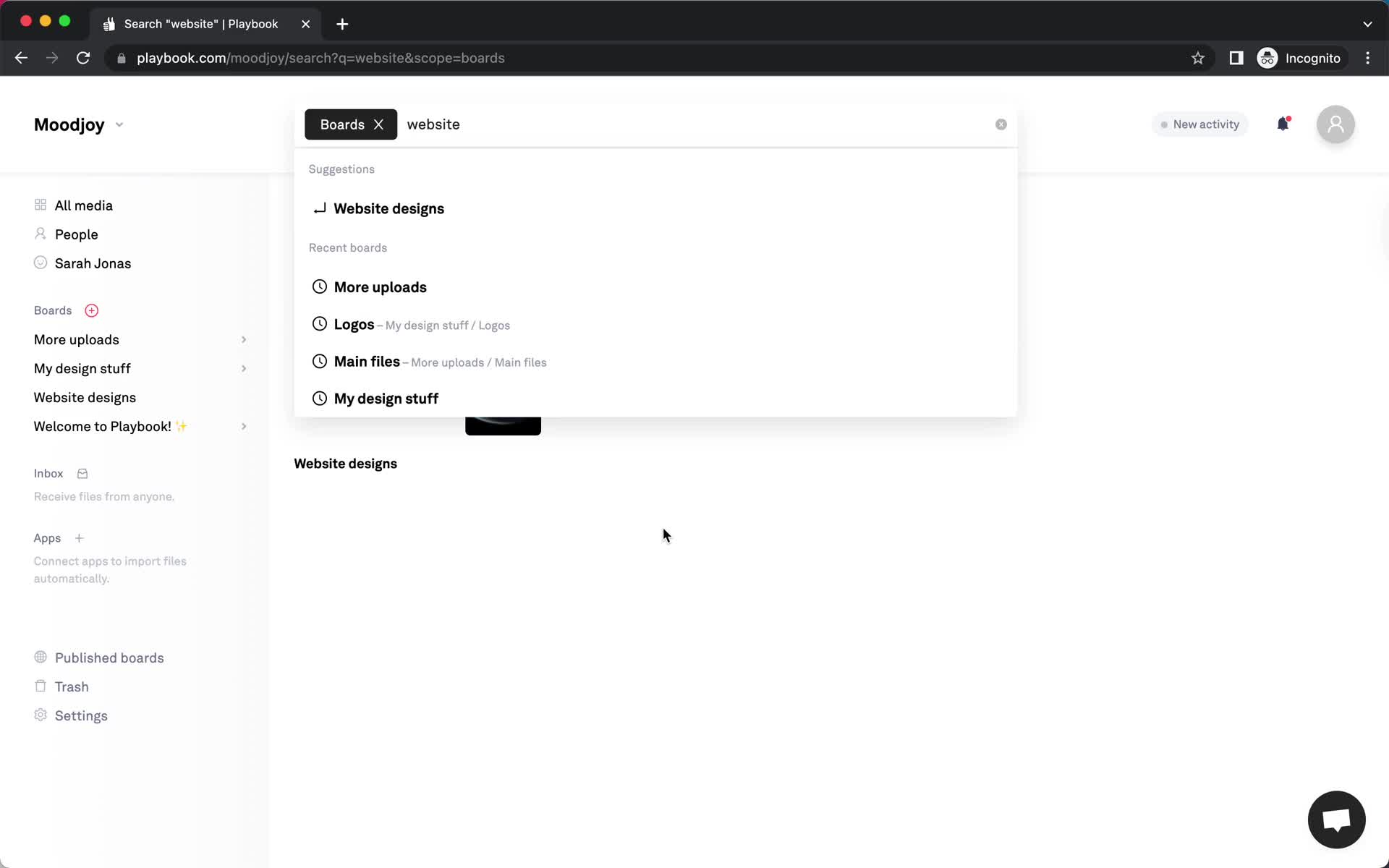Remove the Boards filter tag

point(379,124)
